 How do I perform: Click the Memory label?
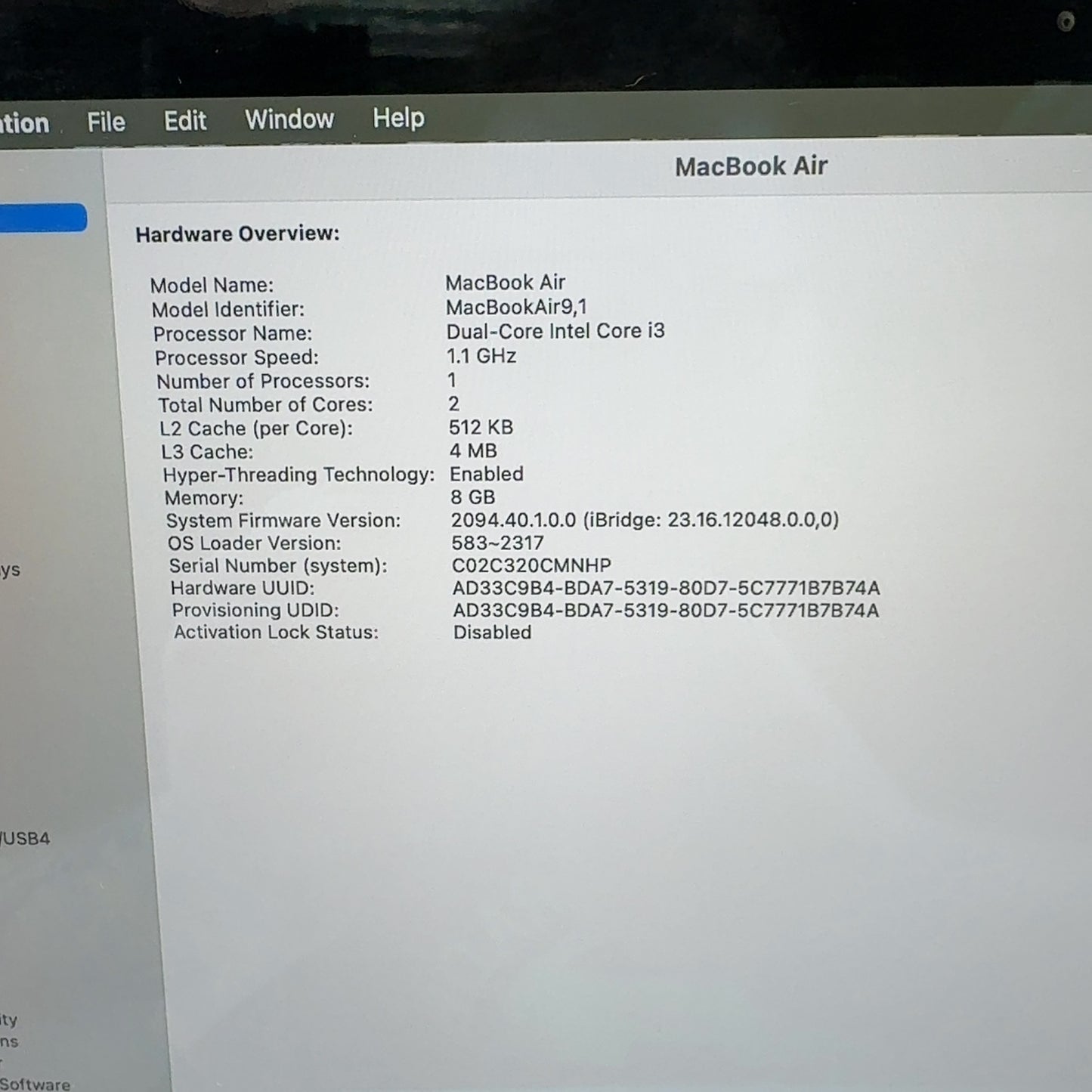click(204, 498)
